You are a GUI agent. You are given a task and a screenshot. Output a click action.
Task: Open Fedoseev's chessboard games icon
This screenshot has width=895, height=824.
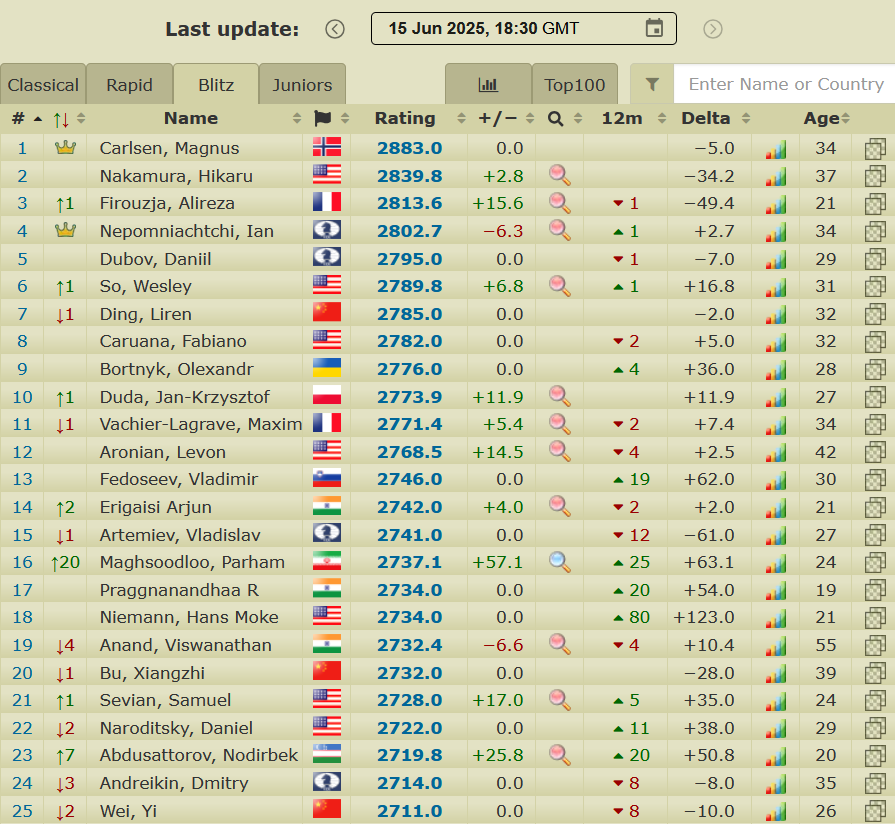click(875, 480)
